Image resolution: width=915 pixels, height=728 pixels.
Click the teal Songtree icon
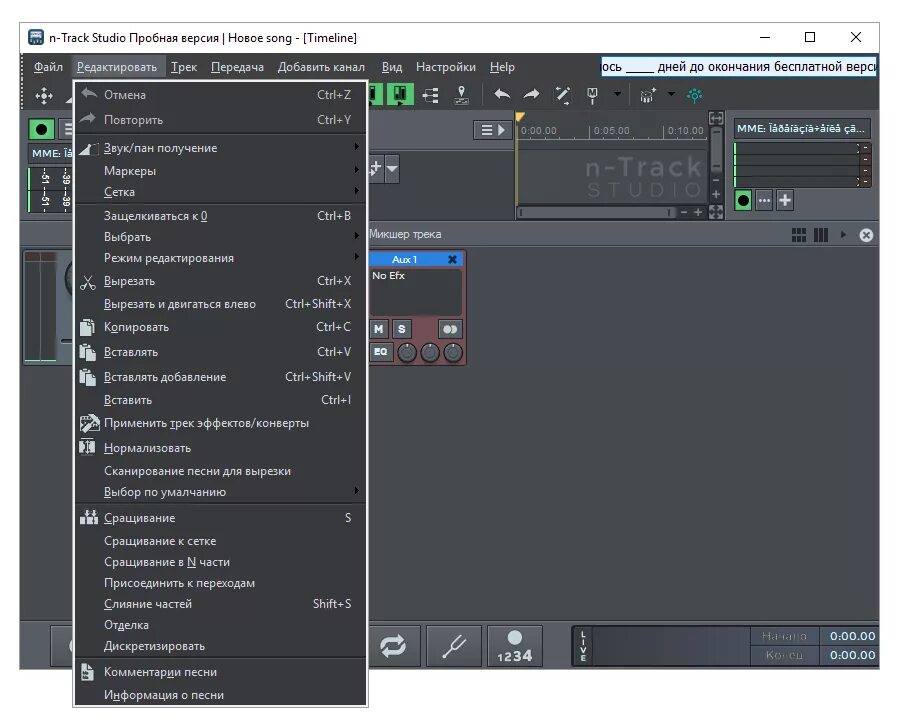click(x=694, y=95)
